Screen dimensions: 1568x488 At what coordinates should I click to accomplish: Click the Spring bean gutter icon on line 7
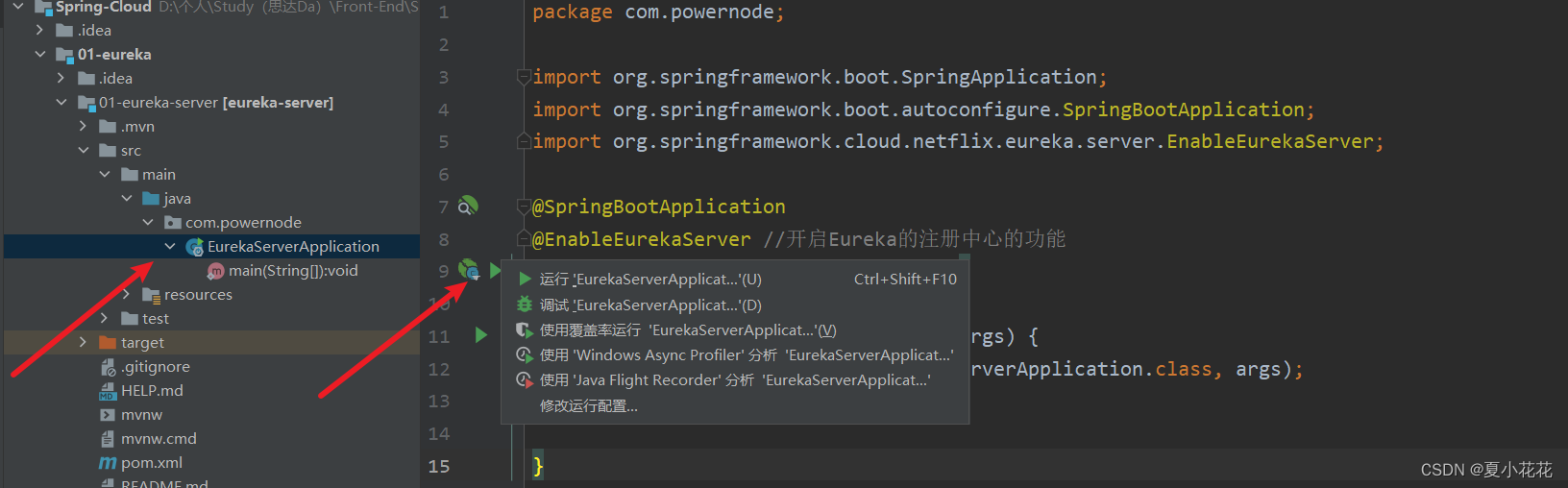(x=468, y=207)
